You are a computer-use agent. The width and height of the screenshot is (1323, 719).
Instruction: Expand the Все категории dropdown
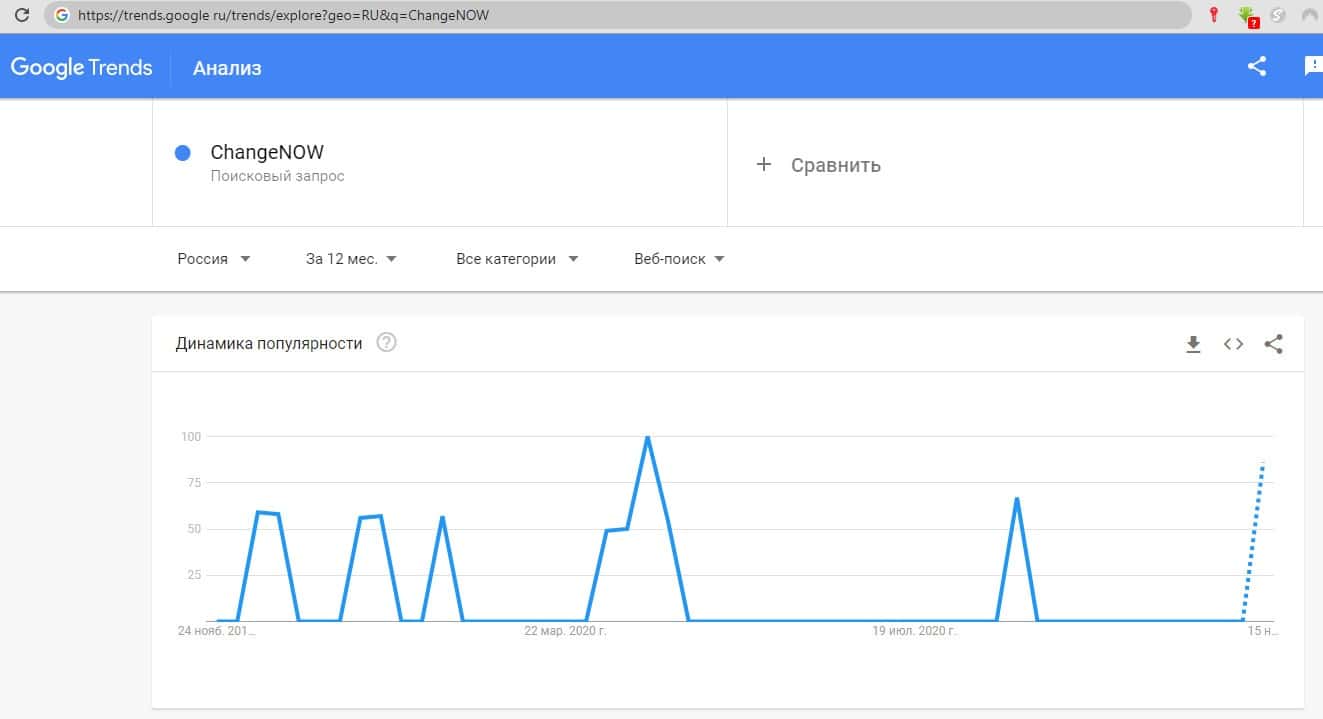[517, 259]
